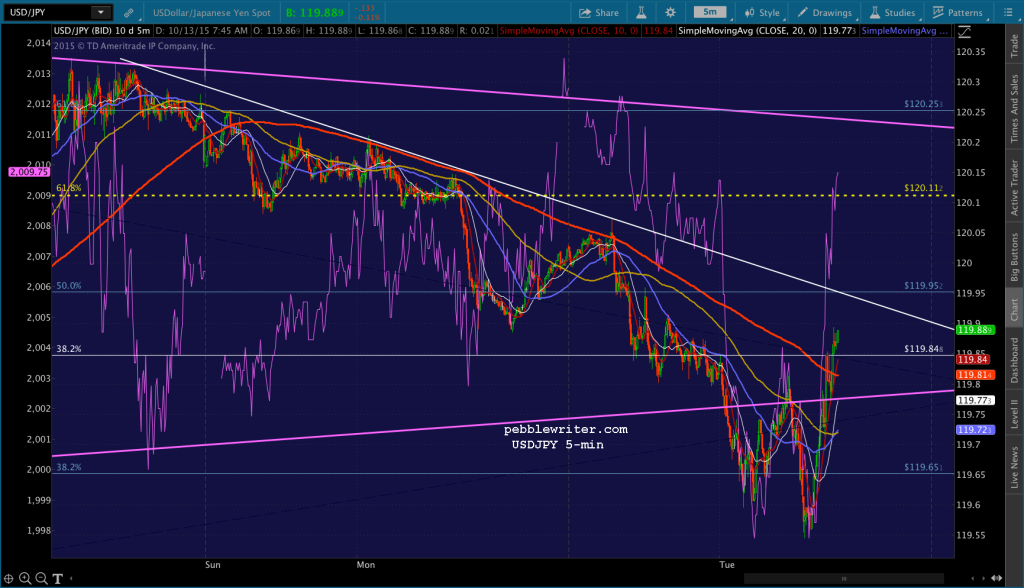This screenshot has width=1024, height=588.
Task: Click the truncated blue SimpleMovingAvg label
Action: (x=904, y=31)
